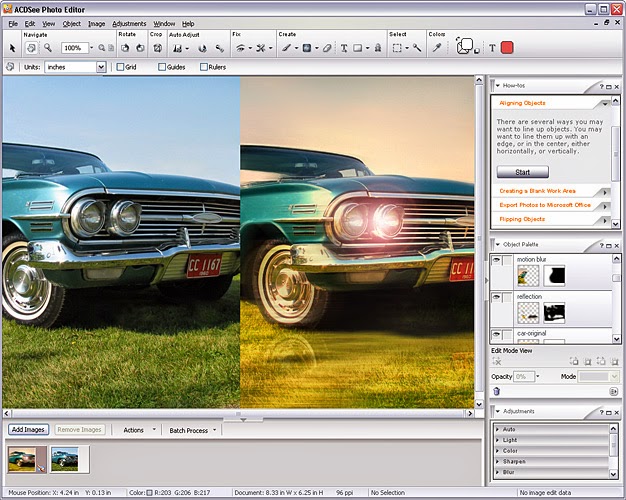This screenshot has width=626, height=500.
Task: Select the hand pan tool
Action: pyautogui.click(x=31, y=47)
